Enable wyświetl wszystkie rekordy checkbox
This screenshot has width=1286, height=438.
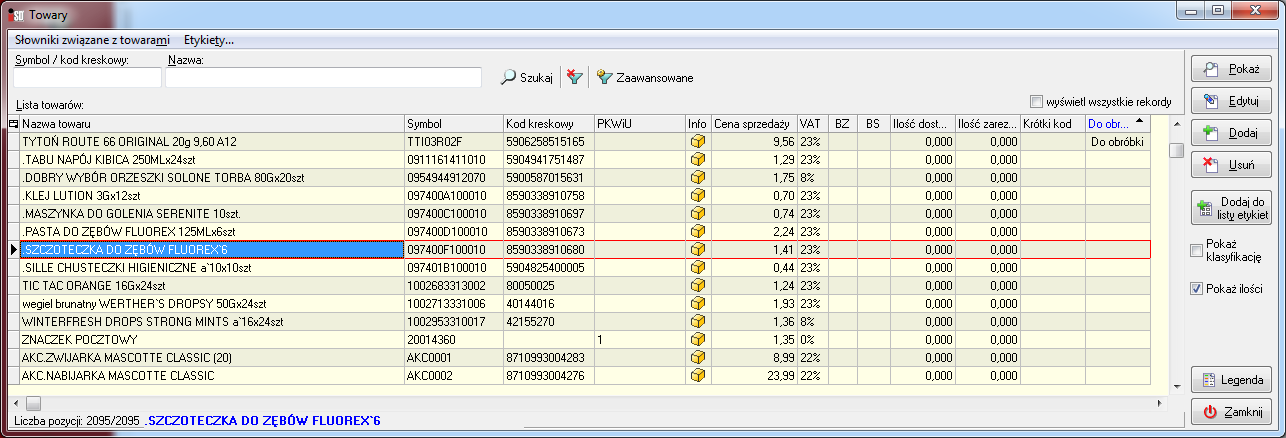point(1036,101)
